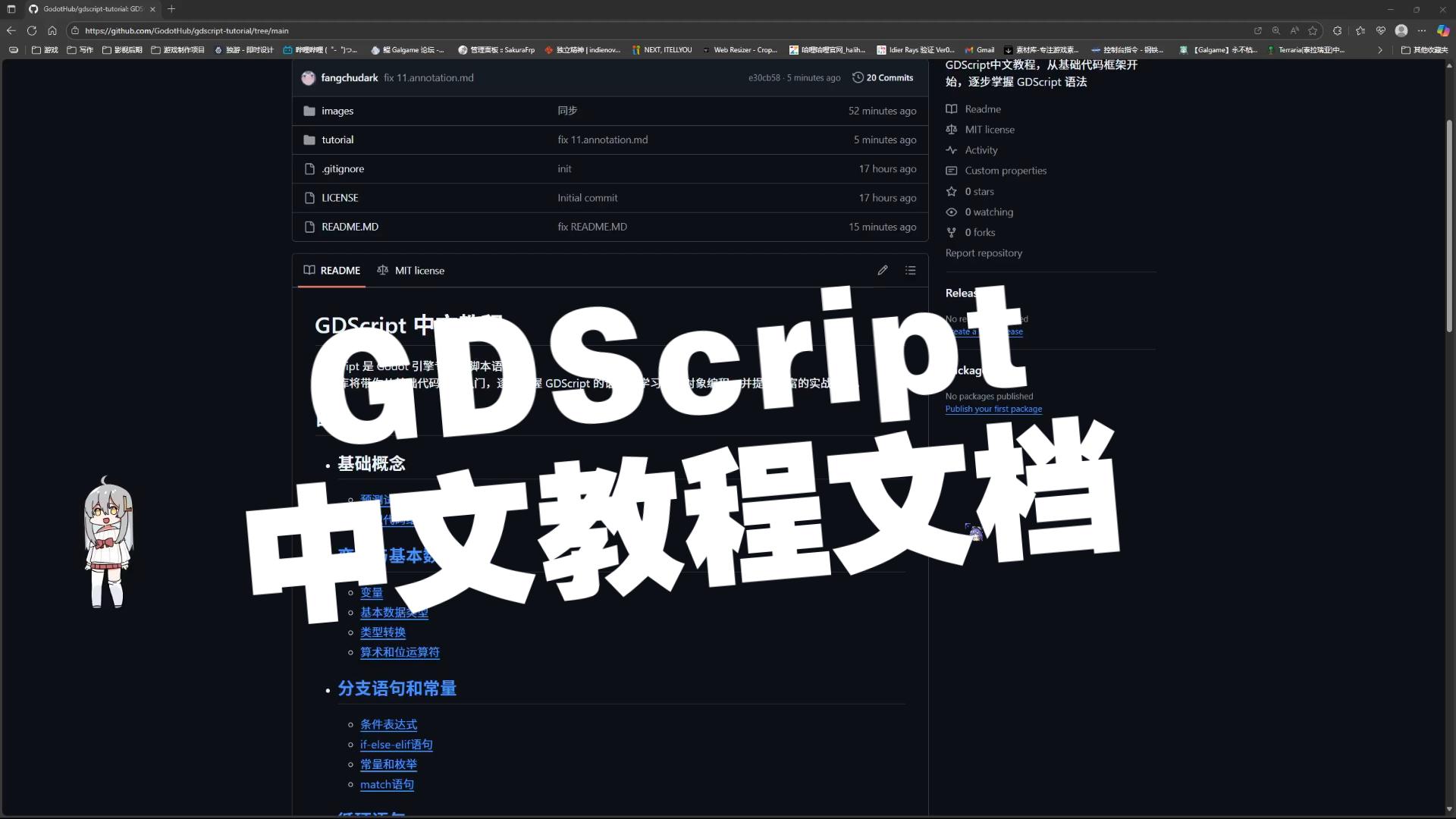Open the README outline list icon
Viewport: 1456px width, 819px height.
pos(911,270)
